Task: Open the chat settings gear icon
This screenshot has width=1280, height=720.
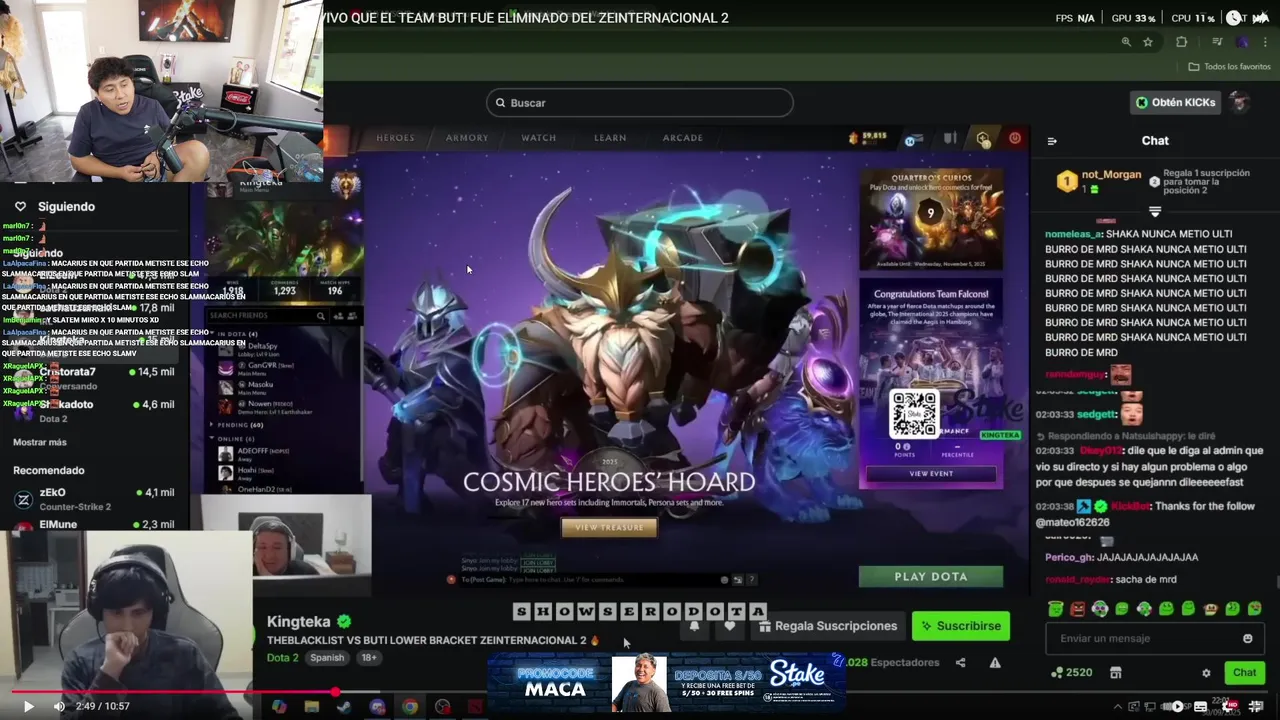Action: coord(1206,673)
